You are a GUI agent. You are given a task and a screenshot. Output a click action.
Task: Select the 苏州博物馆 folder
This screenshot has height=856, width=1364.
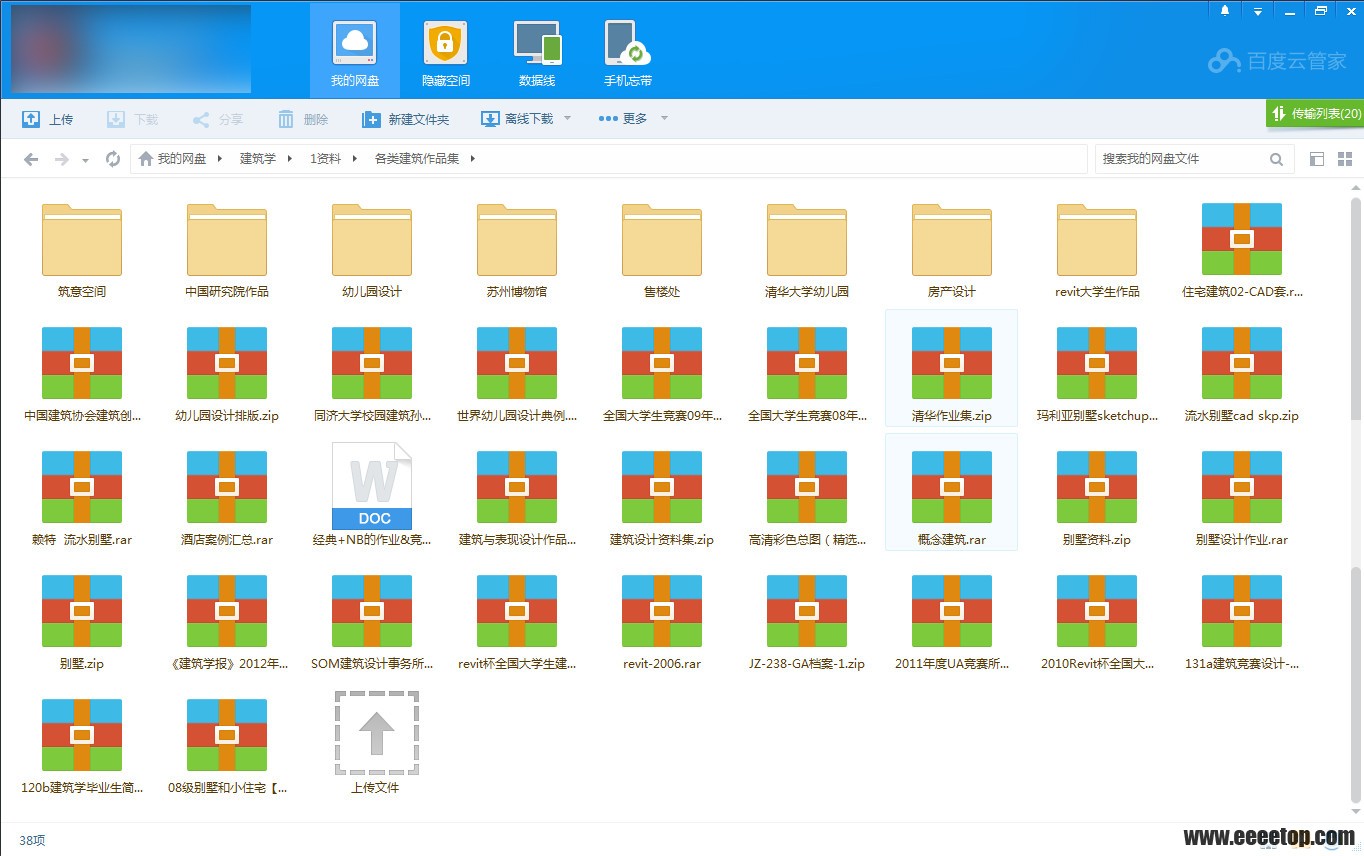pyautogui.click(x=517, y=250)
